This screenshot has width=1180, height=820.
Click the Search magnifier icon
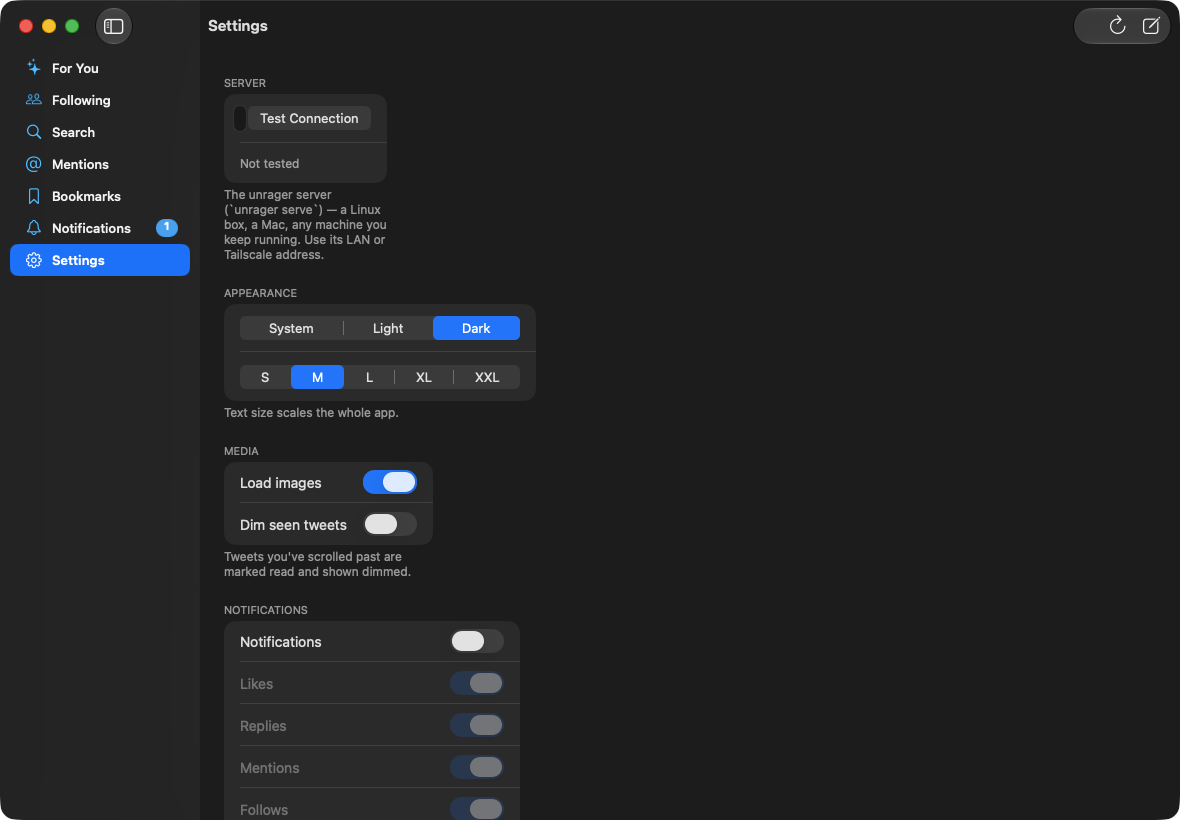[x=34, y=132]
